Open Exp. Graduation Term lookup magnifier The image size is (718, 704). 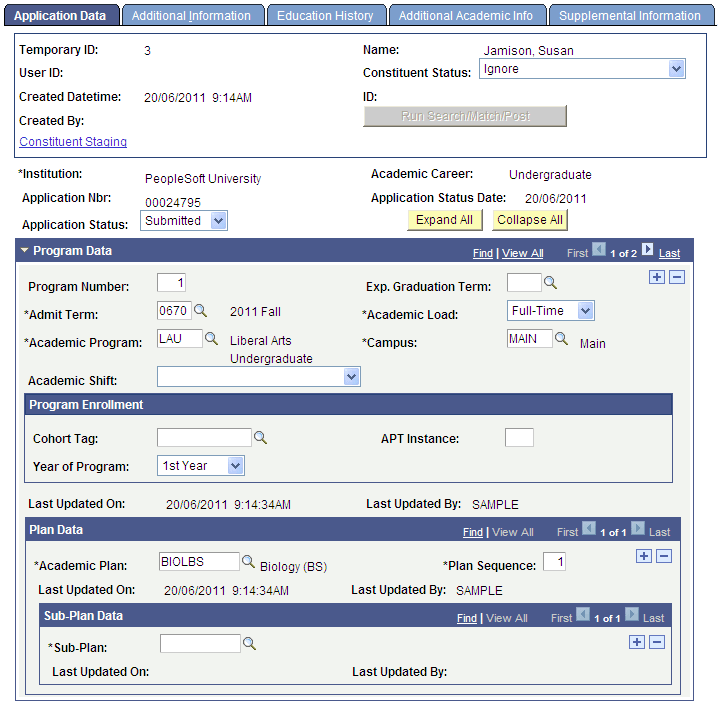[x=550, y=283]
